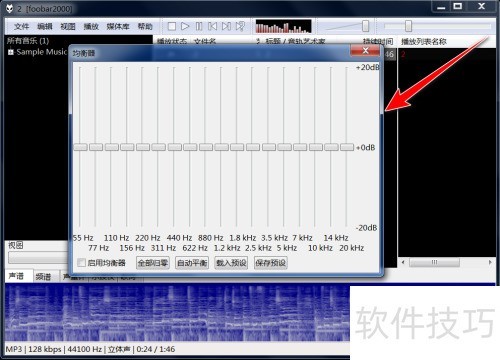Click the Random playback toolbar icon
The height and width of the screenshot is (360, 500).
pos(240,26)
